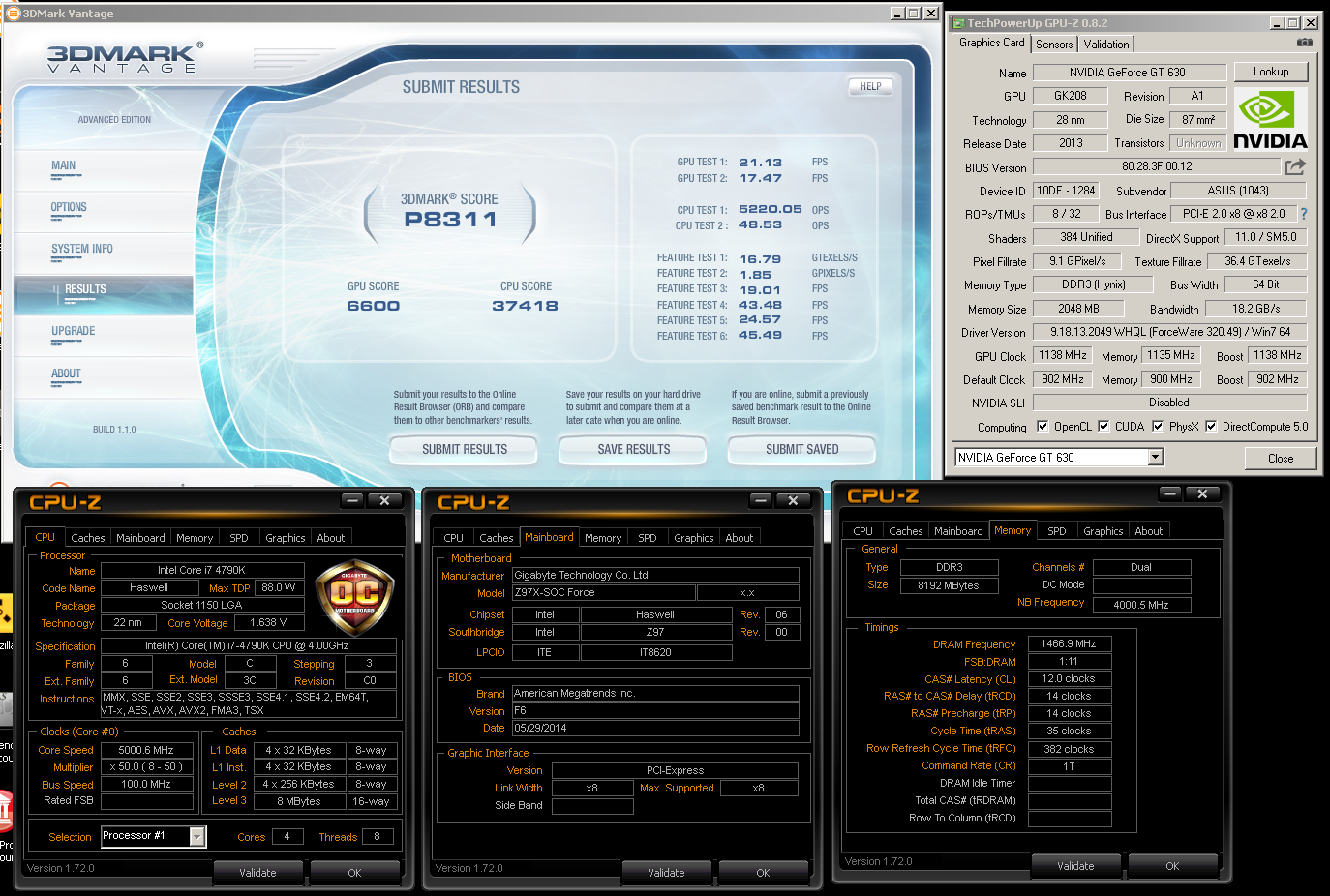Open CPU tab in CPU-Z Mainboard window

[454, 538]
